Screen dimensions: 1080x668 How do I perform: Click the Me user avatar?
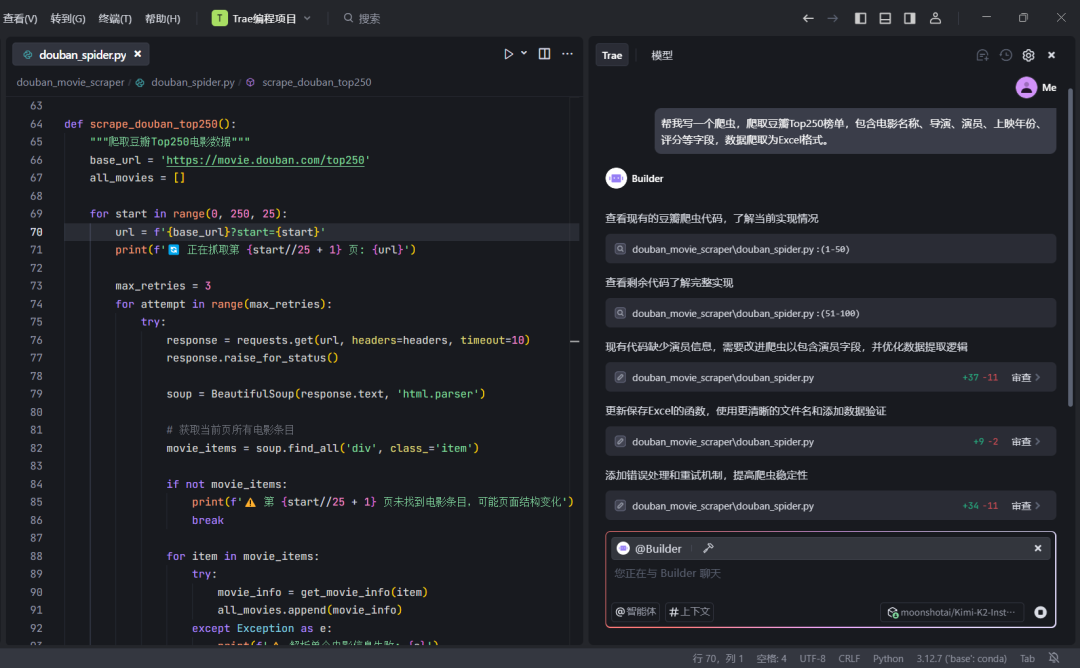pyautogui.click(x=1026, y=87)
